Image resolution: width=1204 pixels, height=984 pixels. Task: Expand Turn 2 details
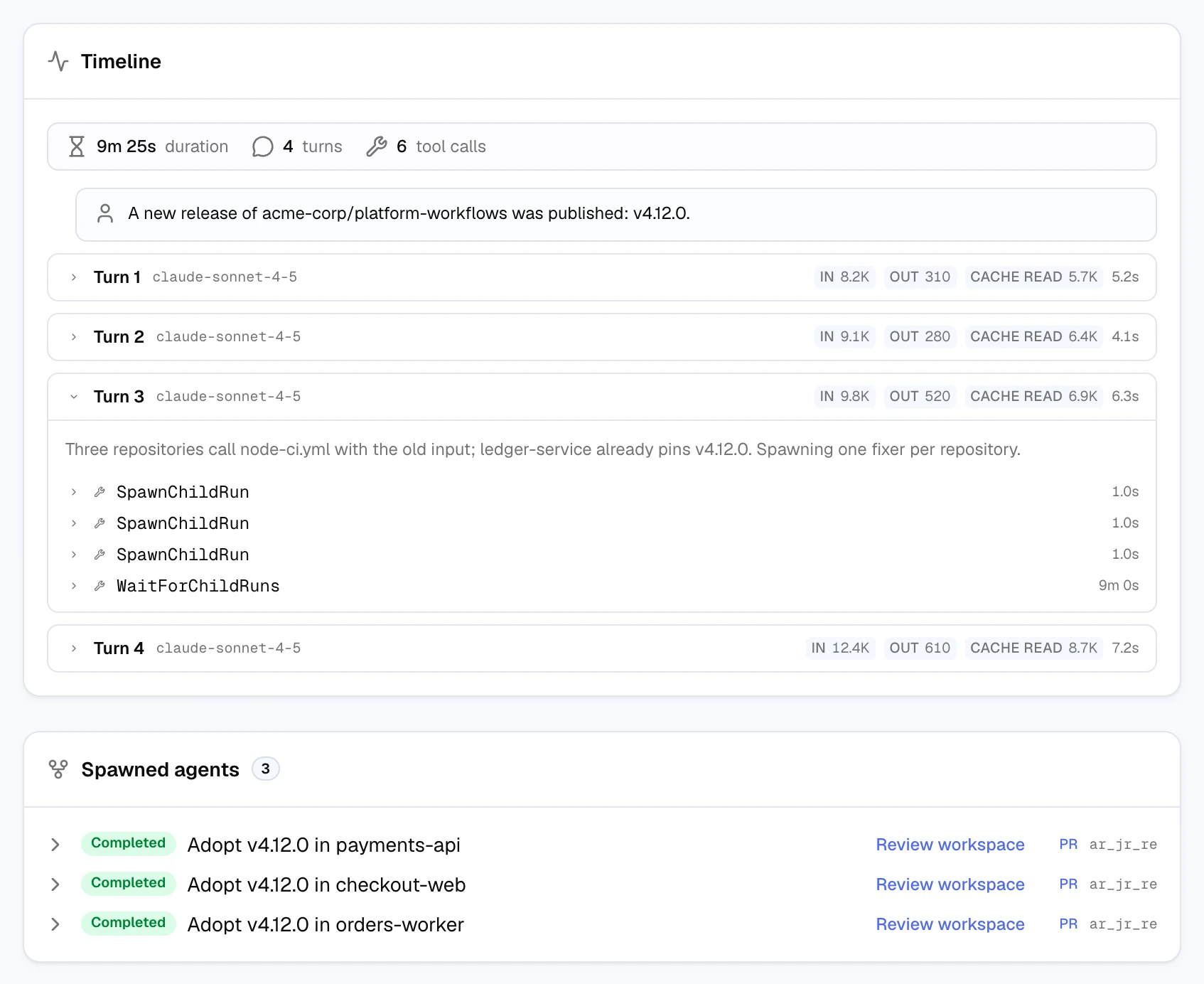[74, 337]
